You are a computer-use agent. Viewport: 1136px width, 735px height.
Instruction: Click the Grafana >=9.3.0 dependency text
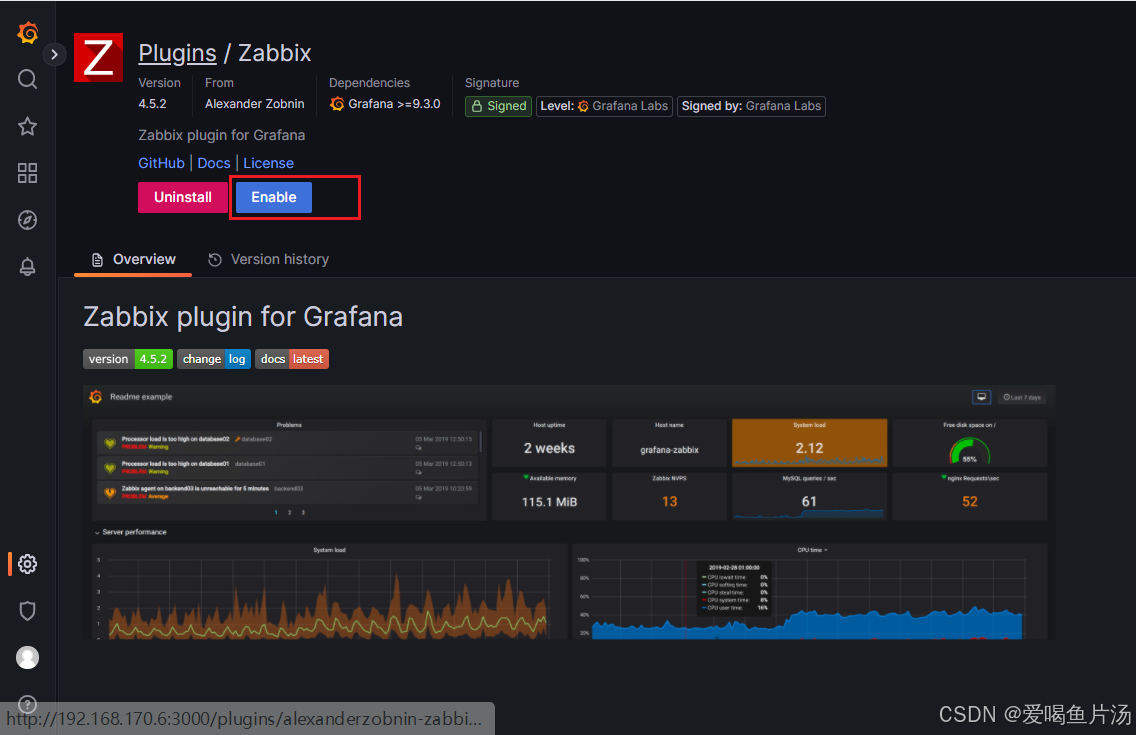coord(394,104)
